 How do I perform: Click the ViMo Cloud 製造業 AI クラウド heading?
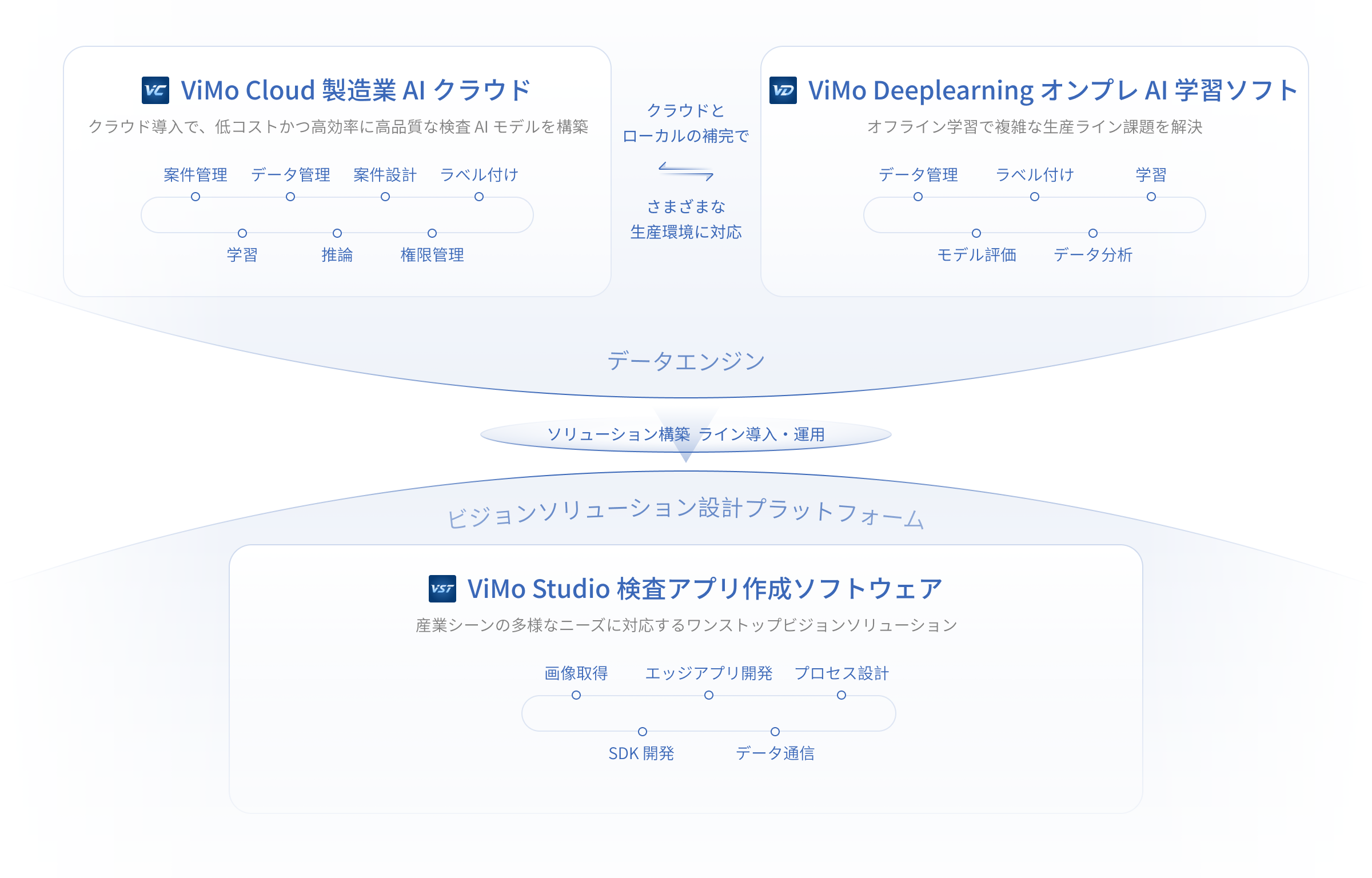click(356, 90)
